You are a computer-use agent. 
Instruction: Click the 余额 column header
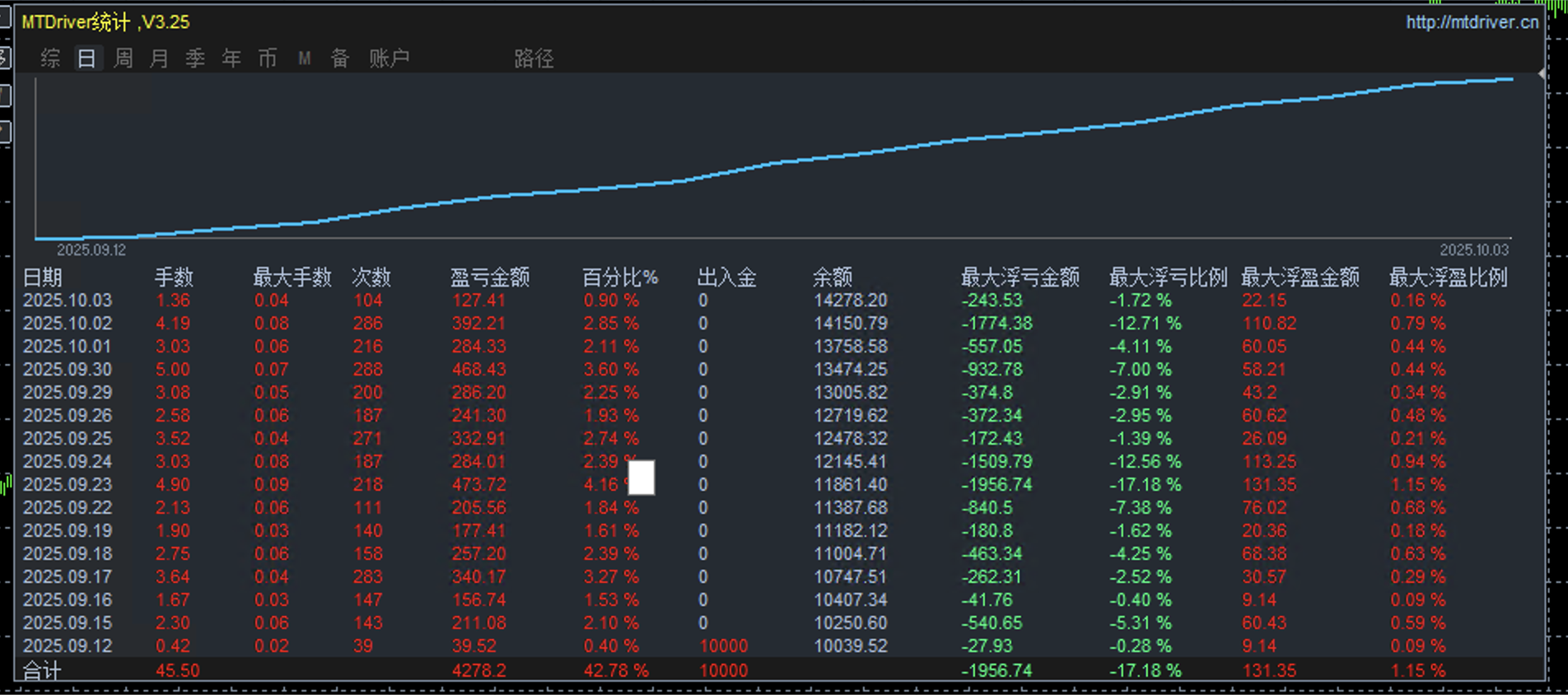click(833, 278)
